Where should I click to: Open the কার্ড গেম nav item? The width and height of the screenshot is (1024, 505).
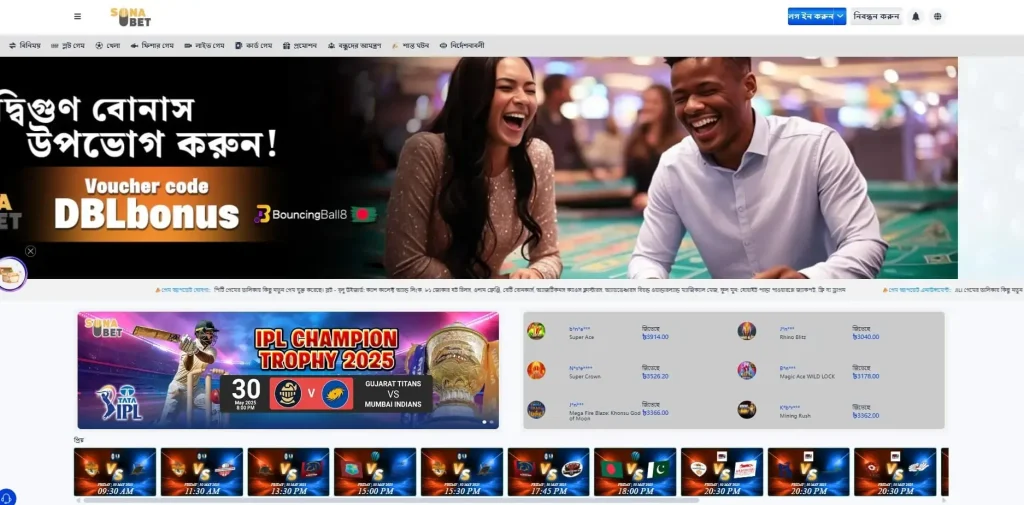(253, 46)
